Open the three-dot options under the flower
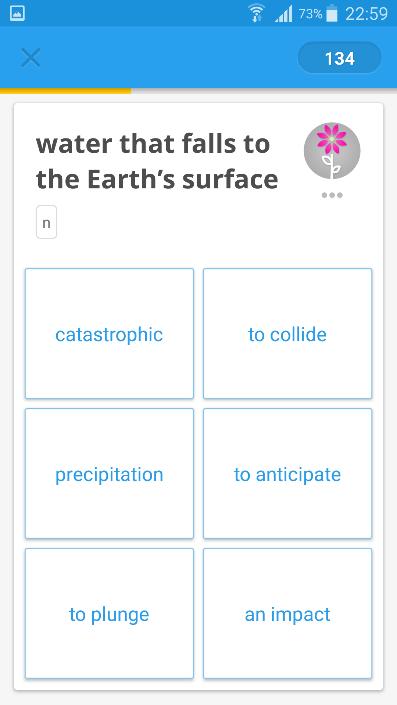The image size is (397, 705). [x=332, y=195]
